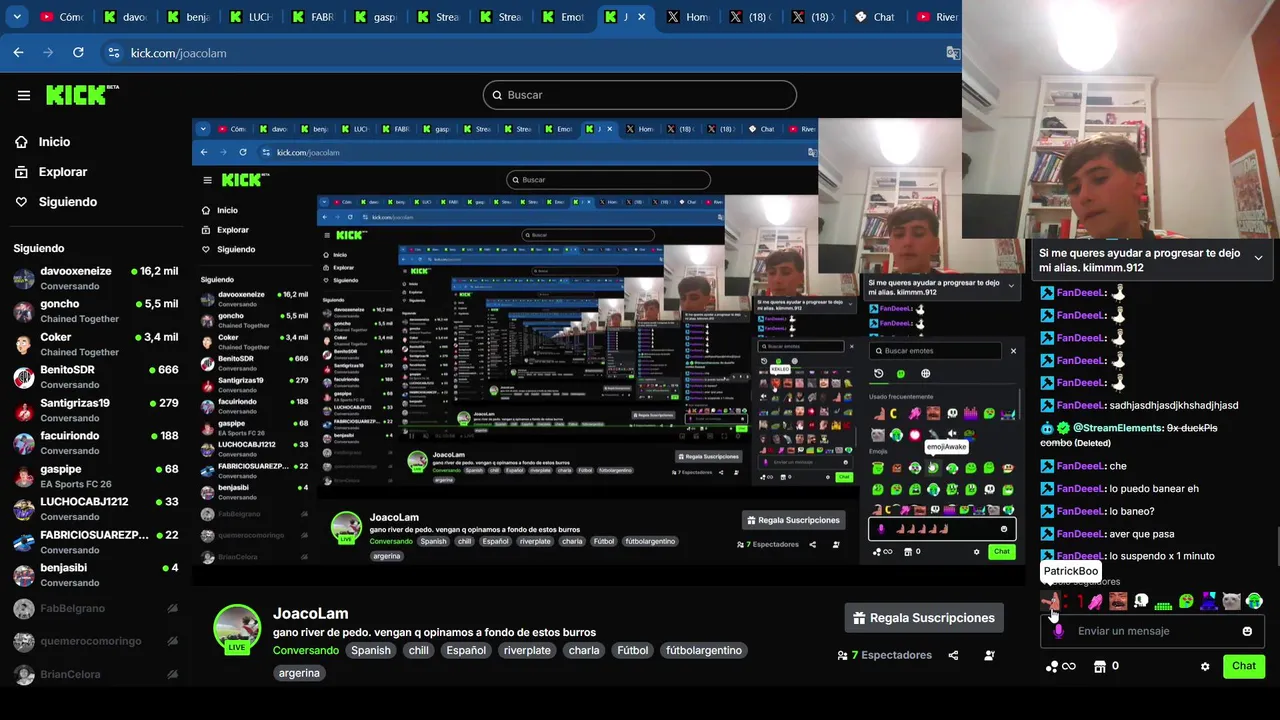Screen dimensions: 1280x720
Task: Send the green keyboard emote
Action: [1163, 606]
